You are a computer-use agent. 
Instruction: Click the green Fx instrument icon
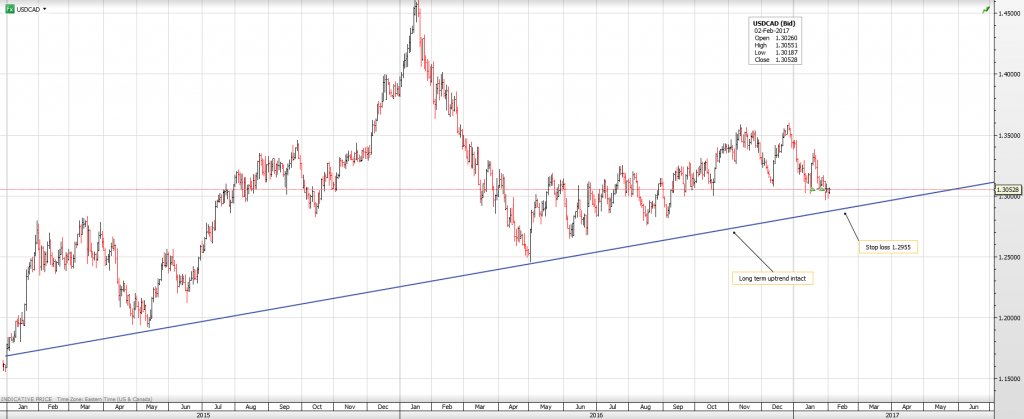pos(9,8)
